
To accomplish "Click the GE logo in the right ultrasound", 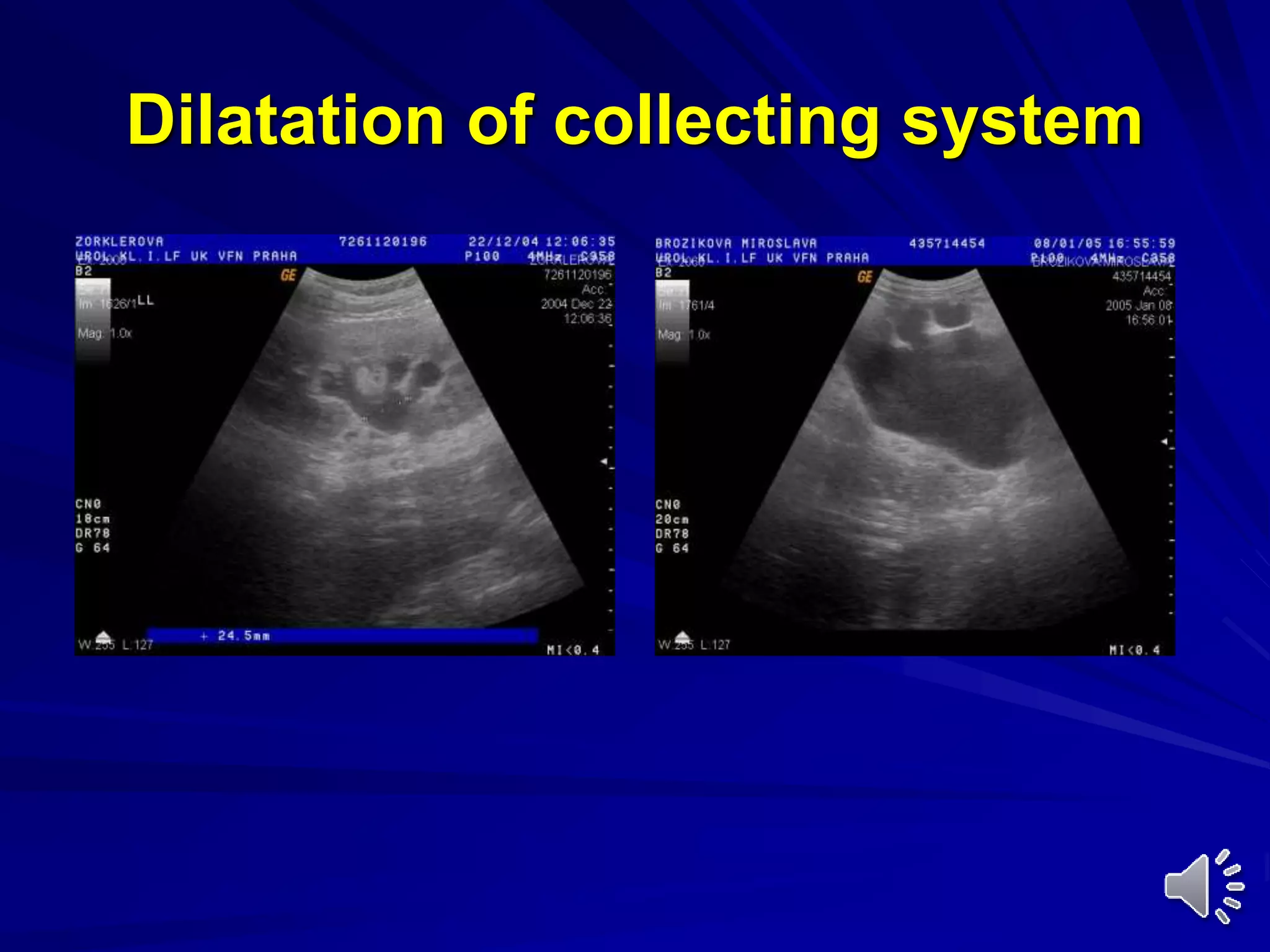I will 865,276.
